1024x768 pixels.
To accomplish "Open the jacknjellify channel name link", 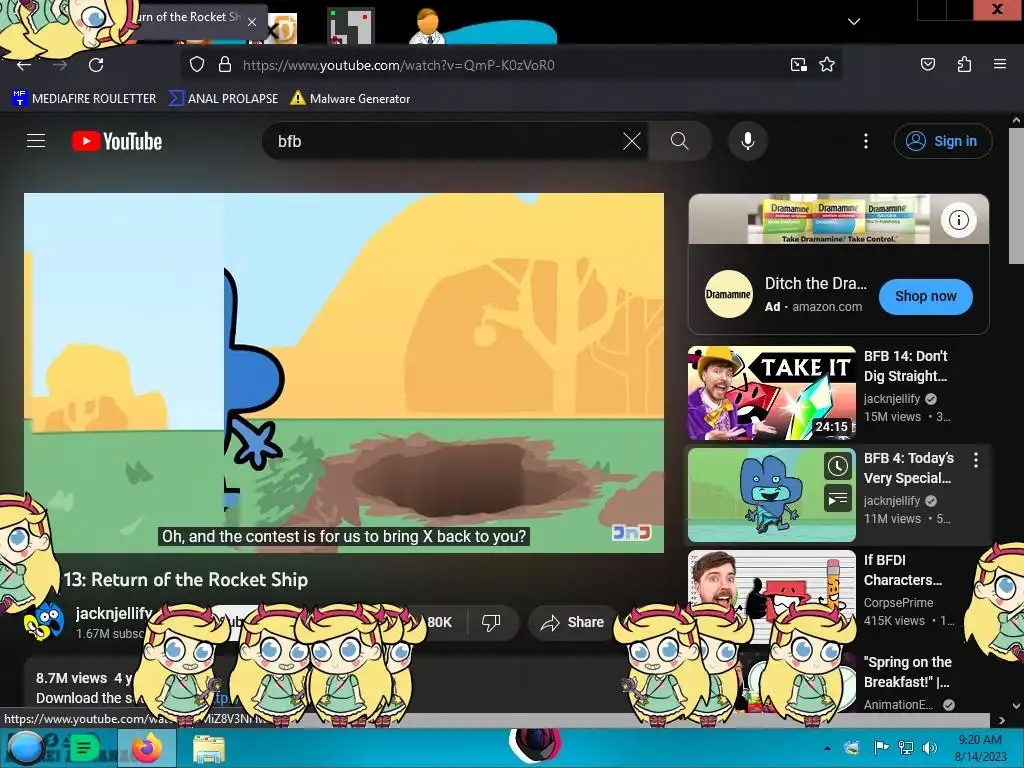I will [x=114, y=613].
